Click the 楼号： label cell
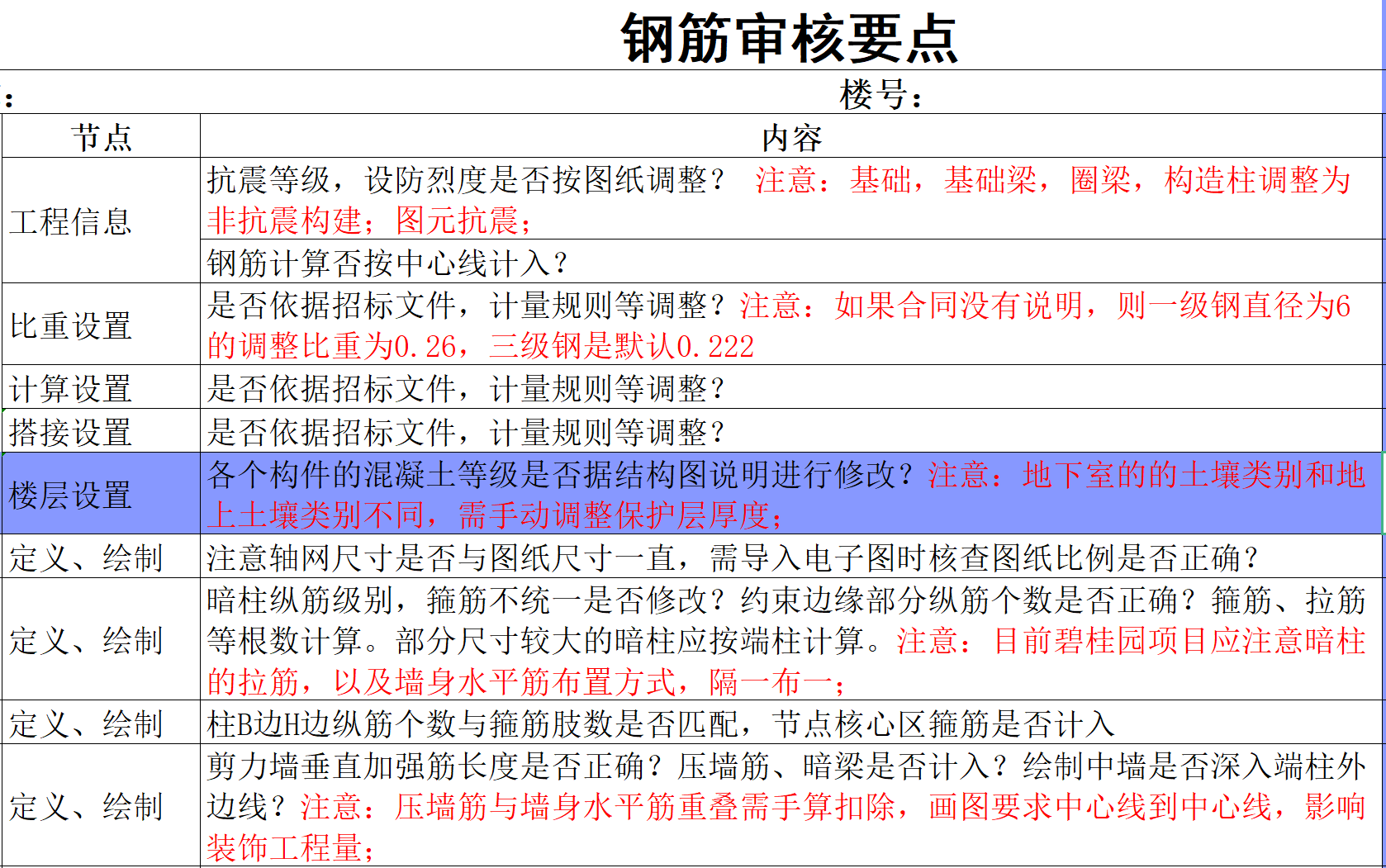1386x868 pixels. (881, 93)
